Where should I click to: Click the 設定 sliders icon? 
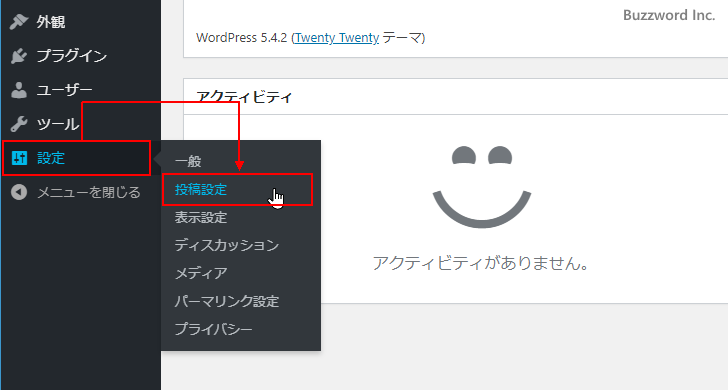(x=19, y=158)
